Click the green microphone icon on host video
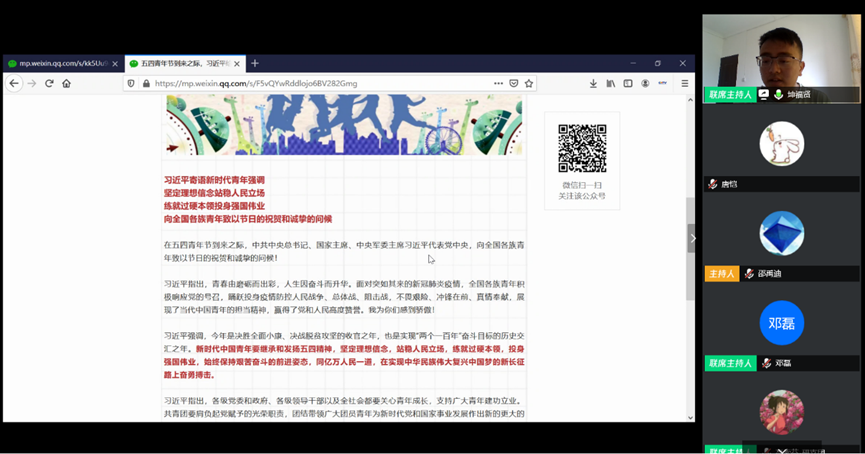Image resolution: width=865 pixels, height=454 pixels. click(x=778, y=95)
